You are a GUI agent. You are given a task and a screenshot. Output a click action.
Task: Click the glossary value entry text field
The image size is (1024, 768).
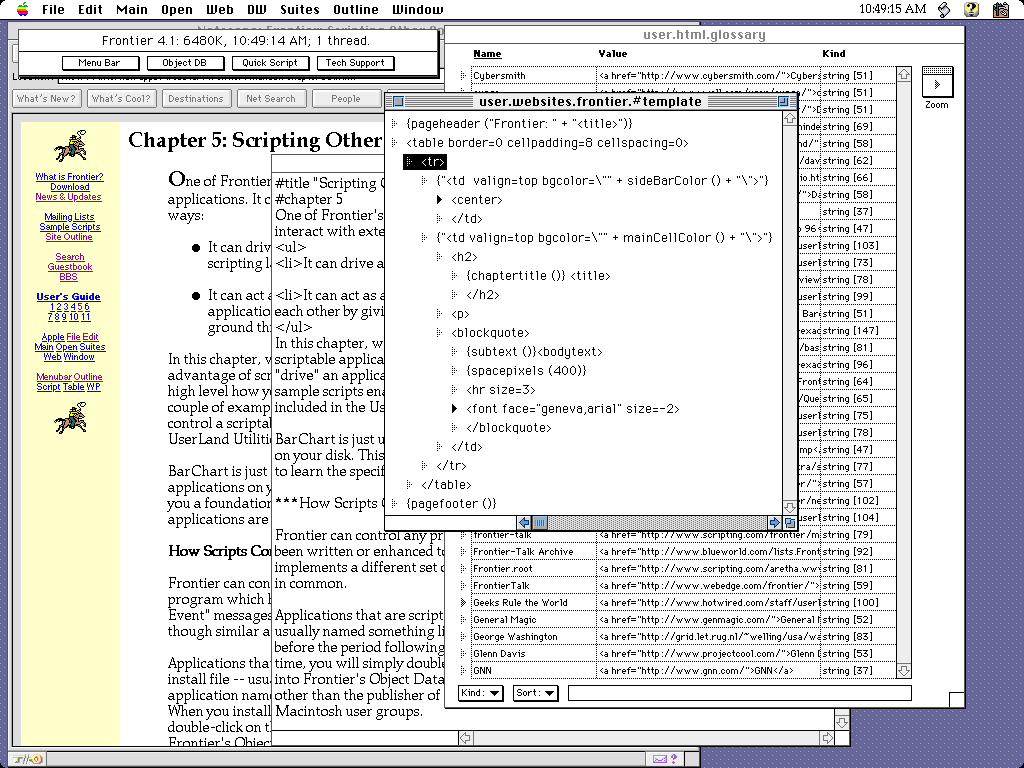coord(739,693)
